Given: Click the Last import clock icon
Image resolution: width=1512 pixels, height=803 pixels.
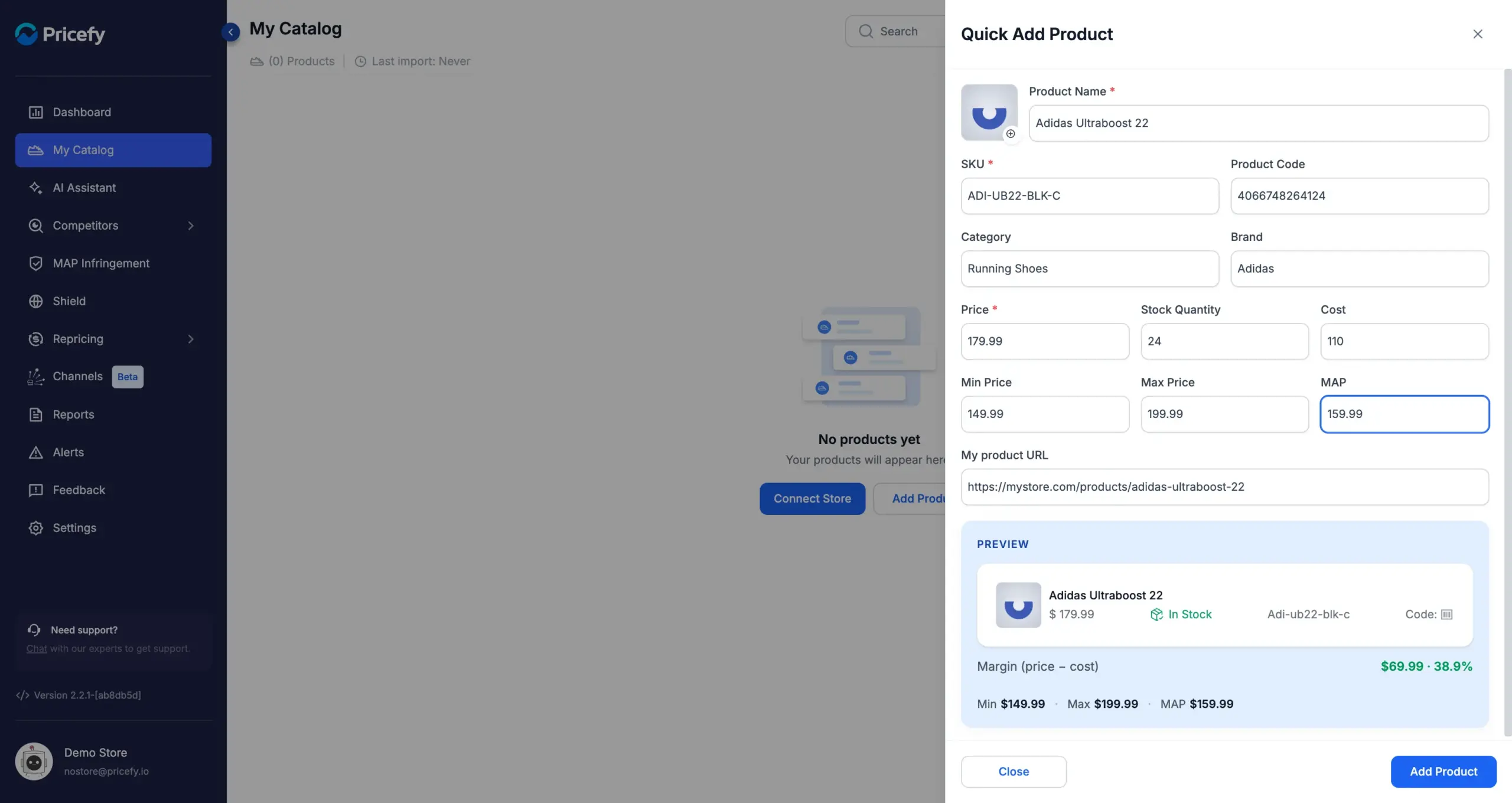Looking at the screenshot, I should click(x=360, y=61).
